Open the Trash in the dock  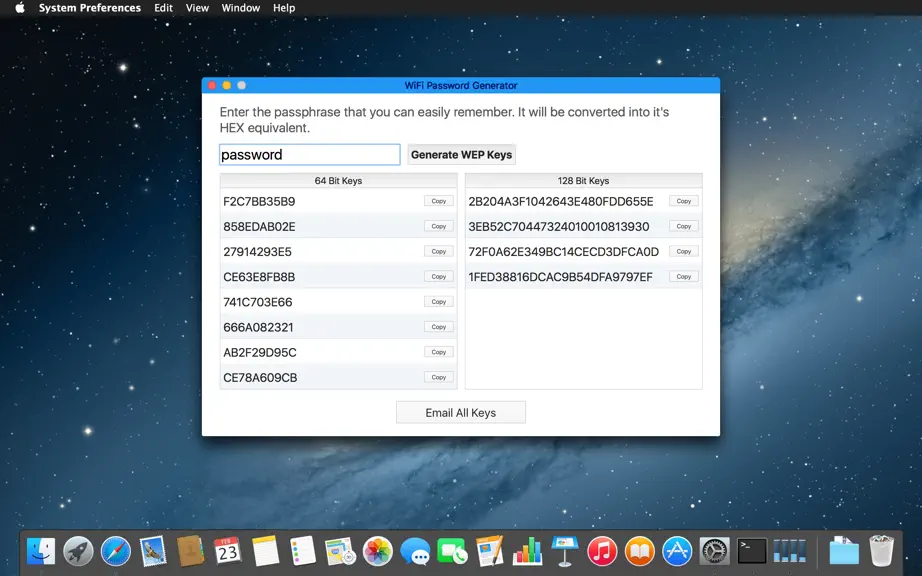coord(881,551)
